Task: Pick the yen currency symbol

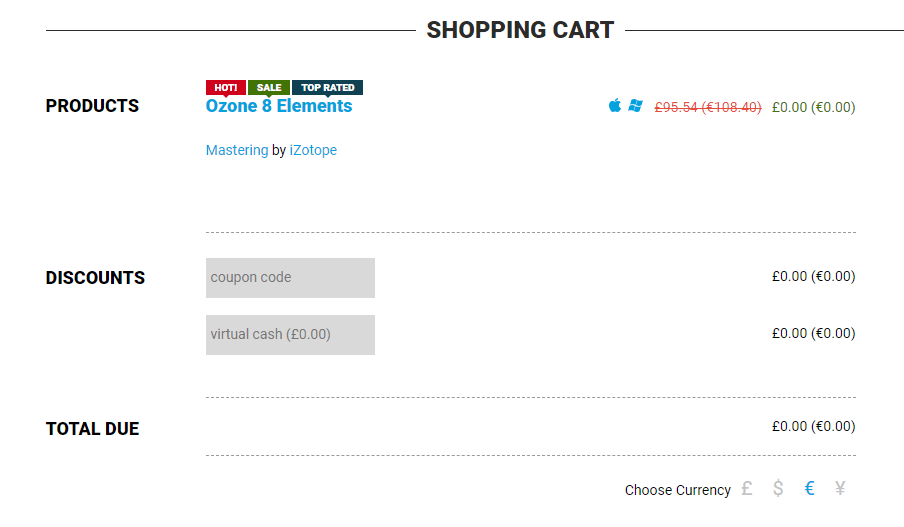Action: [840, 489]
